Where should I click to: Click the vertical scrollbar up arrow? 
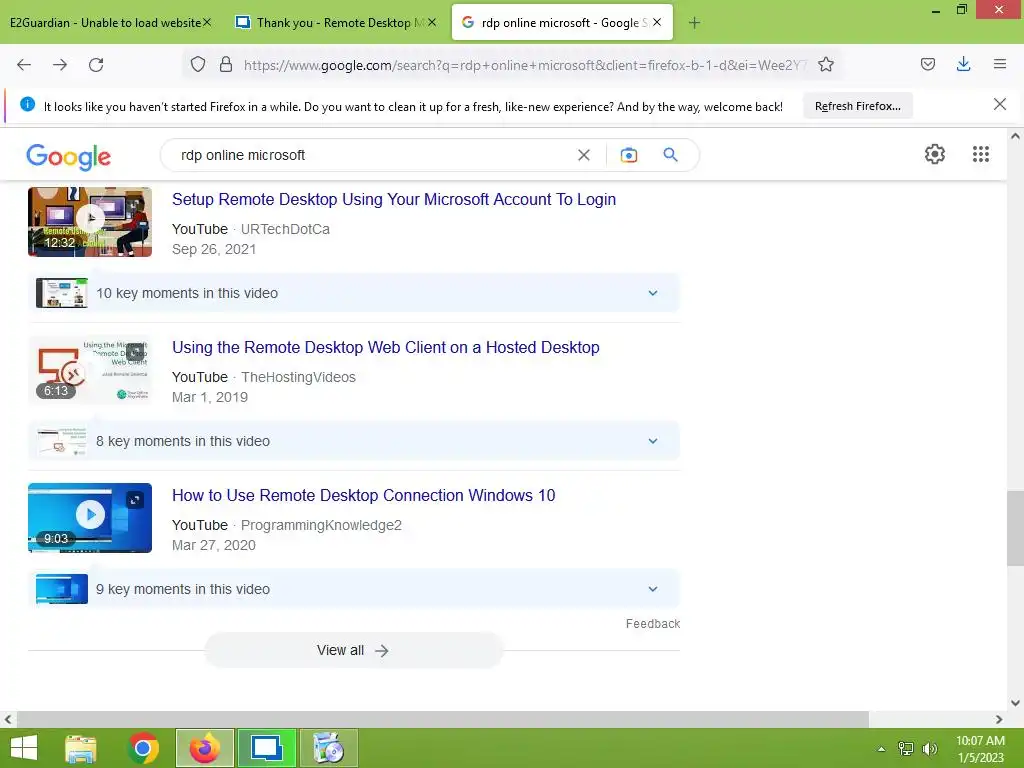click(1016, 136)
